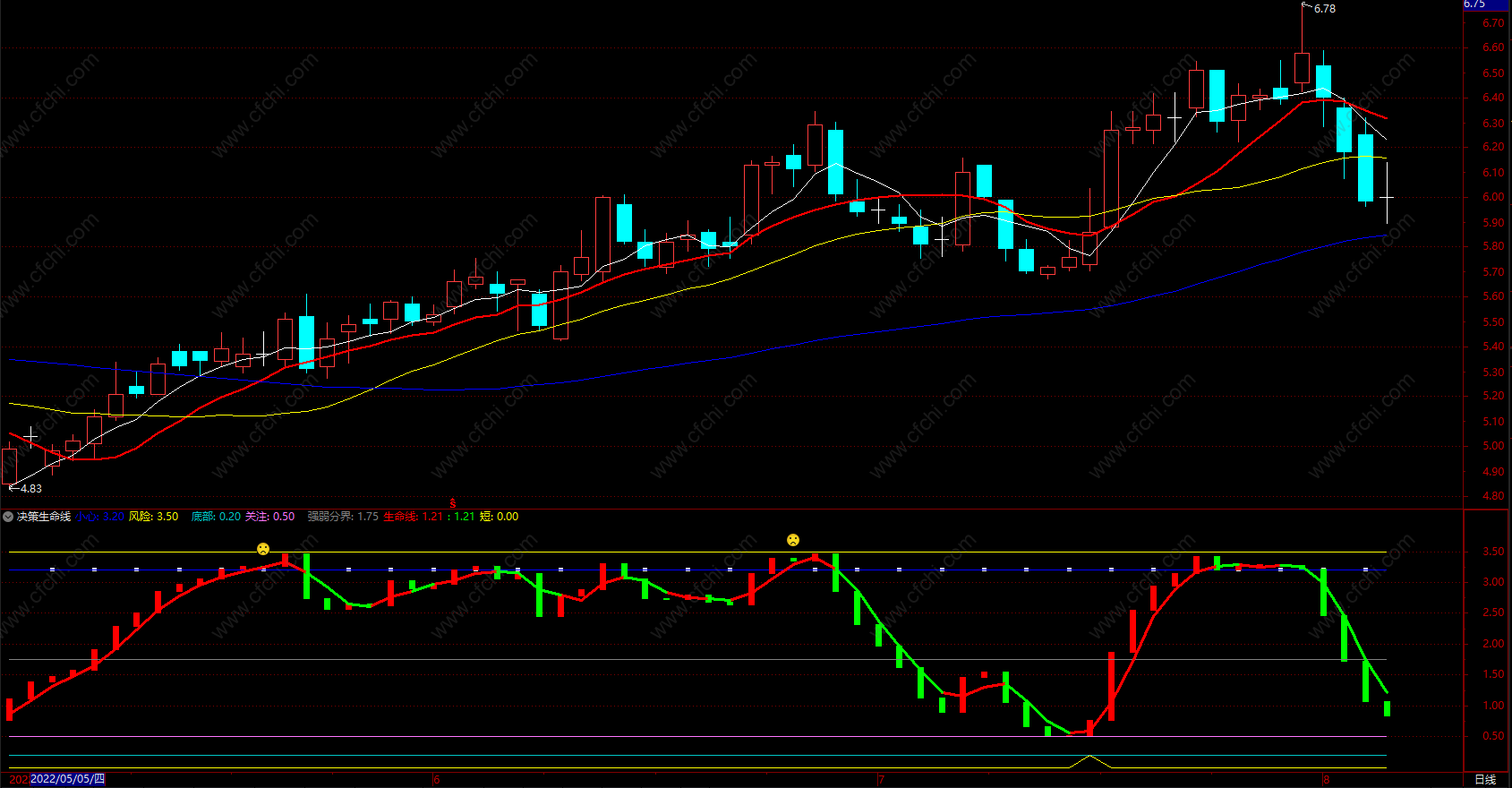The height and width of the screenshot is (788, 1512).
Task: Click the 决策生命线 indicator name
Action: pyautogui.click(x=44, y=517)
